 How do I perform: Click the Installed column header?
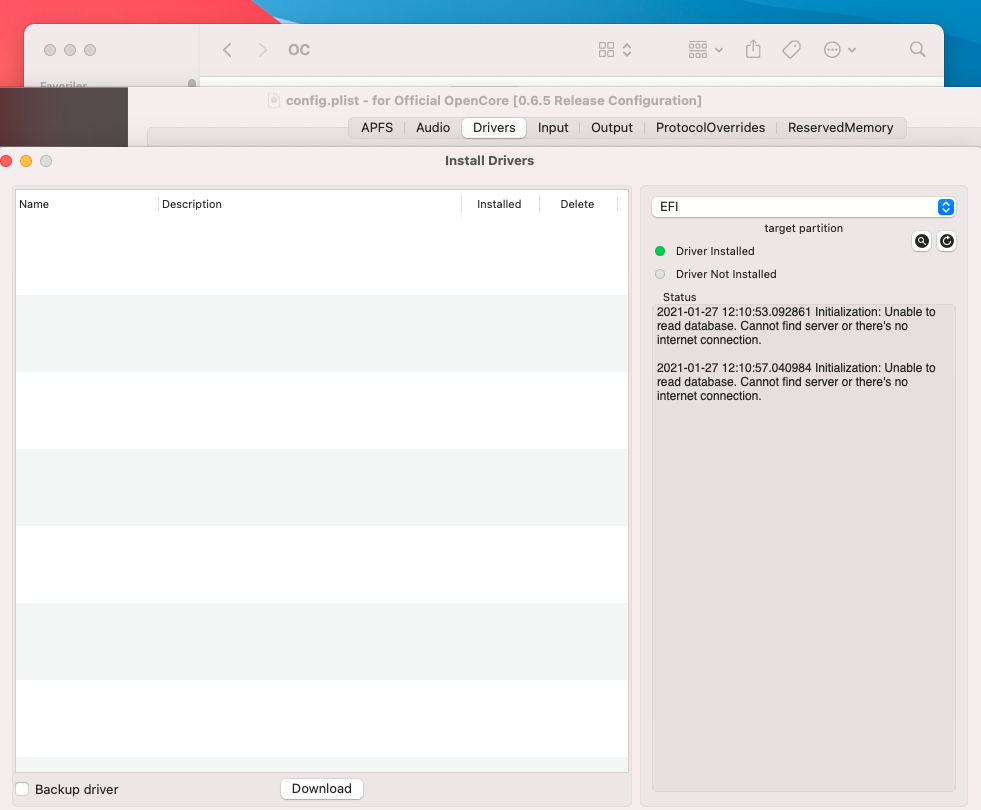click(499, 204)
